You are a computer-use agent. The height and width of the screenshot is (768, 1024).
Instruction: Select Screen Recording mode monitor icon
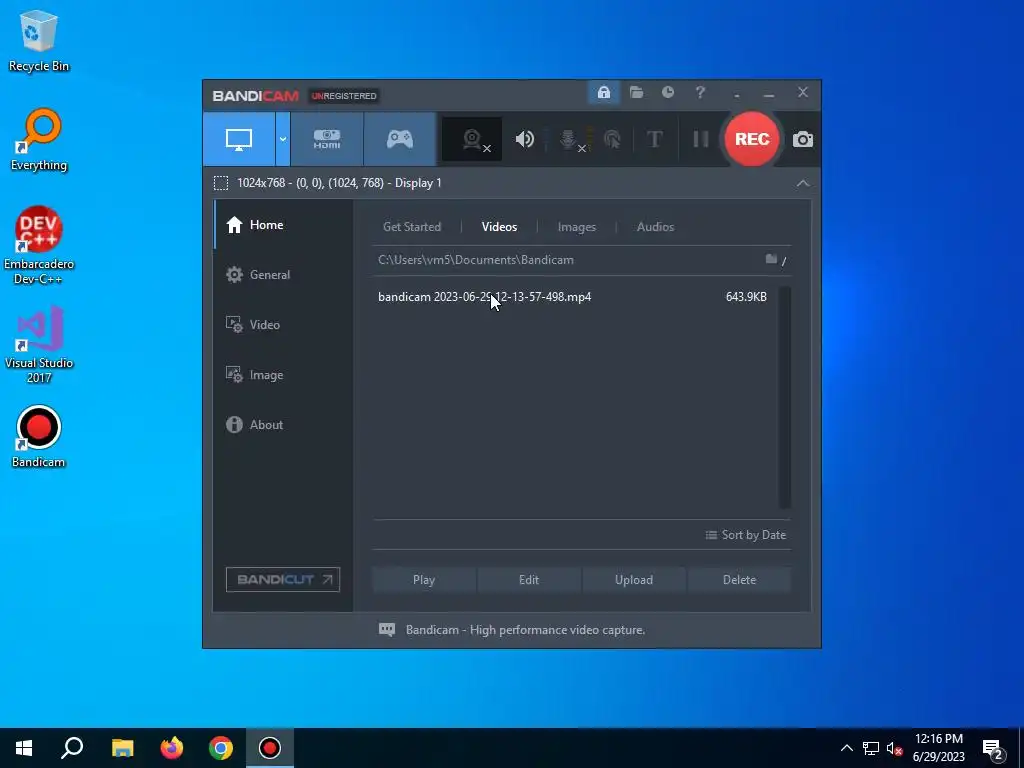pyautogui.click(x=238, y=139)
